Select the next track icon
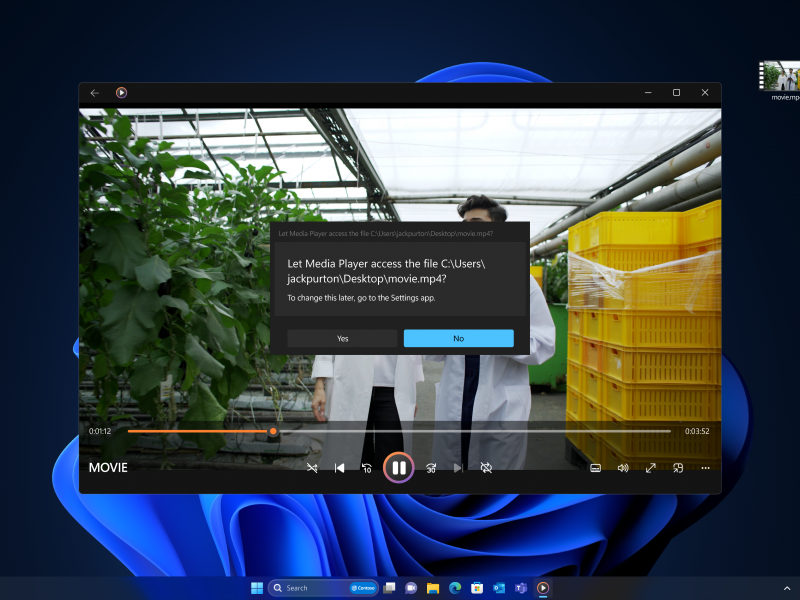 [x=458, y=467]
